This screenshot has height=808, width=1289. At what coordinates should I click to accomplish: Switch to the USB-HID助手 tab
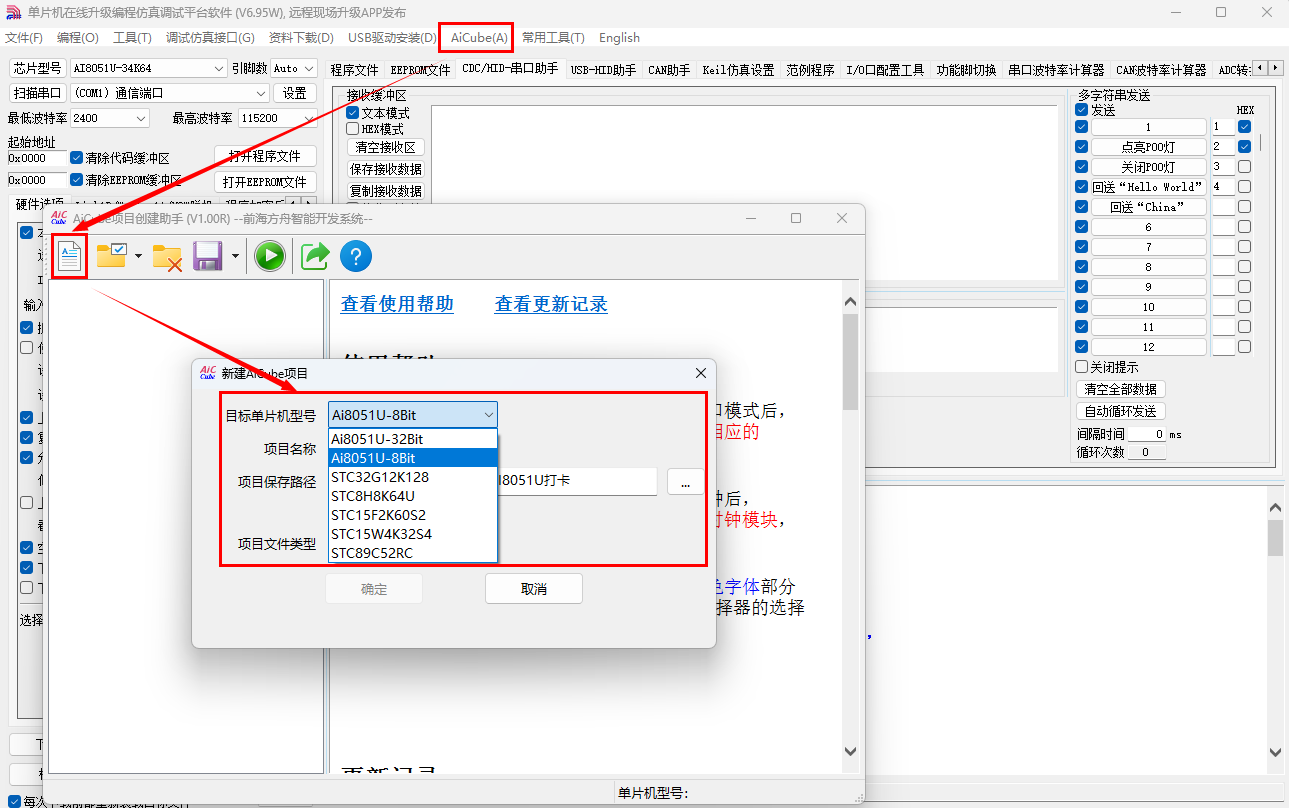point(603,70)
